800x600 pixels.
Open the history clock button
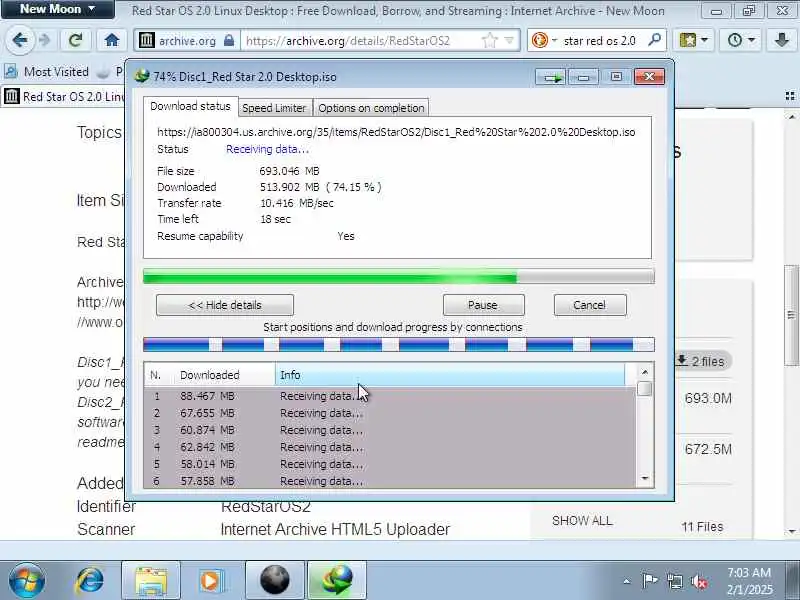[x=741, y=40]
